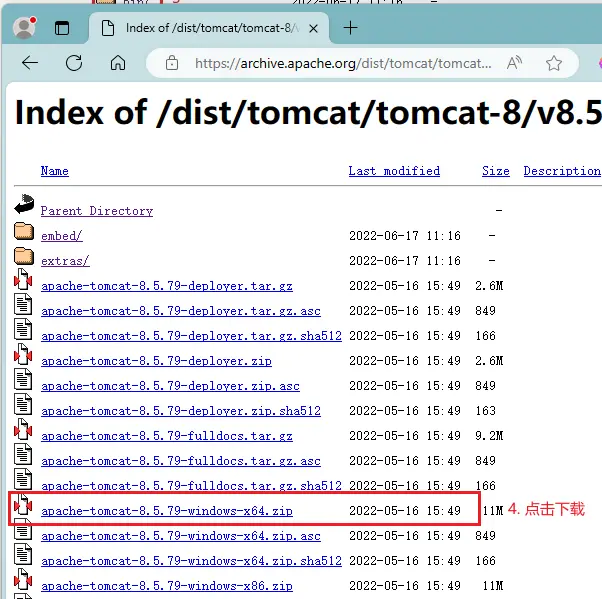The width and height of the screenshot is (602, 599).
Task: Click archive icon beside deployer.zip
Action: click(x=23, y=354)
